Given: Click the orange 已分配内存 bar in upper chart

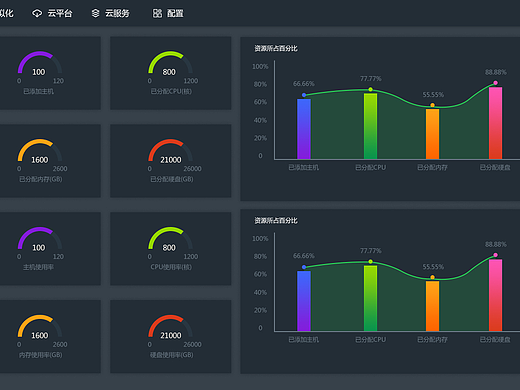Looking at the screenshot, I should [x=432, y=134].
